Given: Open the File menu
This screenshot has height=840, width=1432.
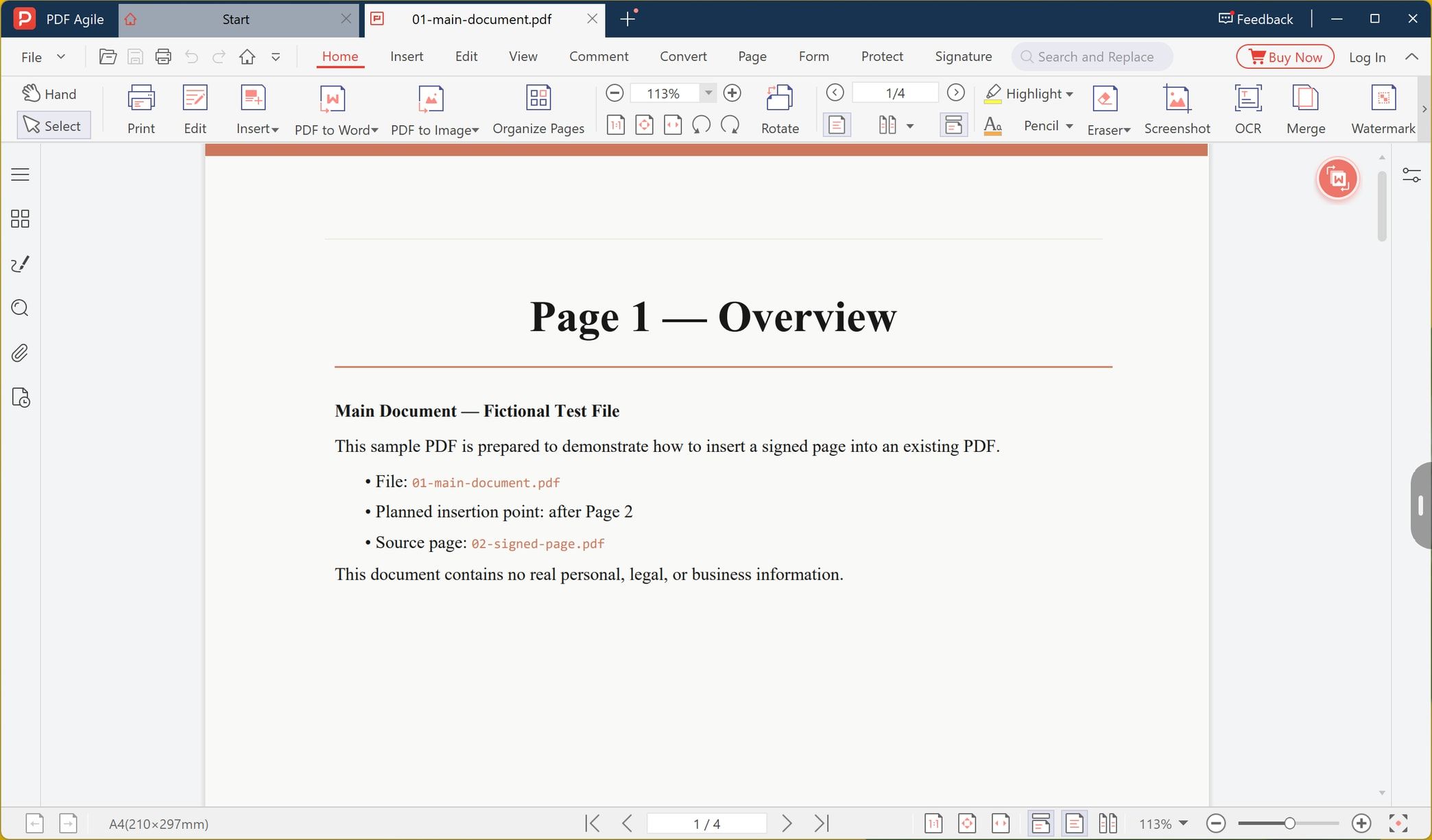Looking at the screenshot, I should pos(43,57).
